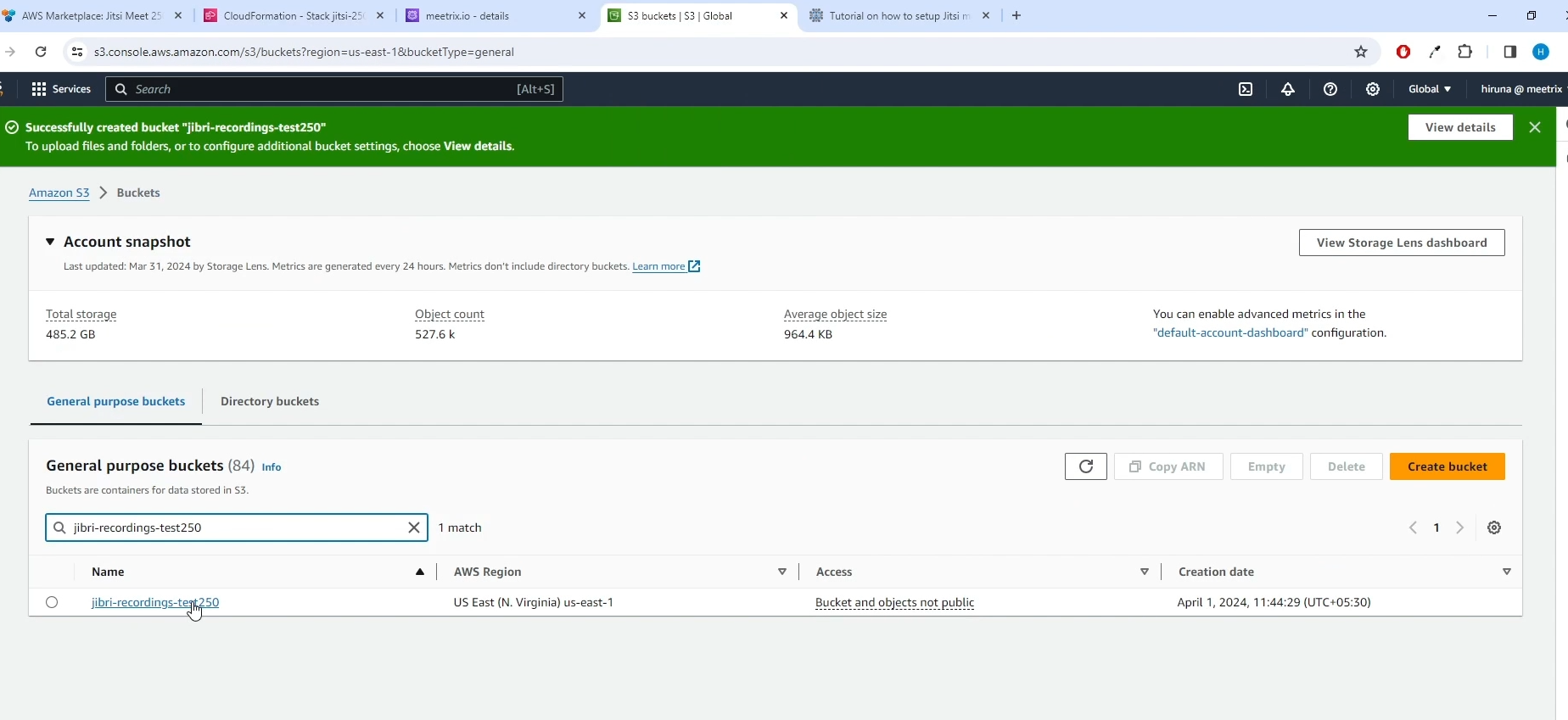
Task: Click the View details button
Action: pos(1460,127)
